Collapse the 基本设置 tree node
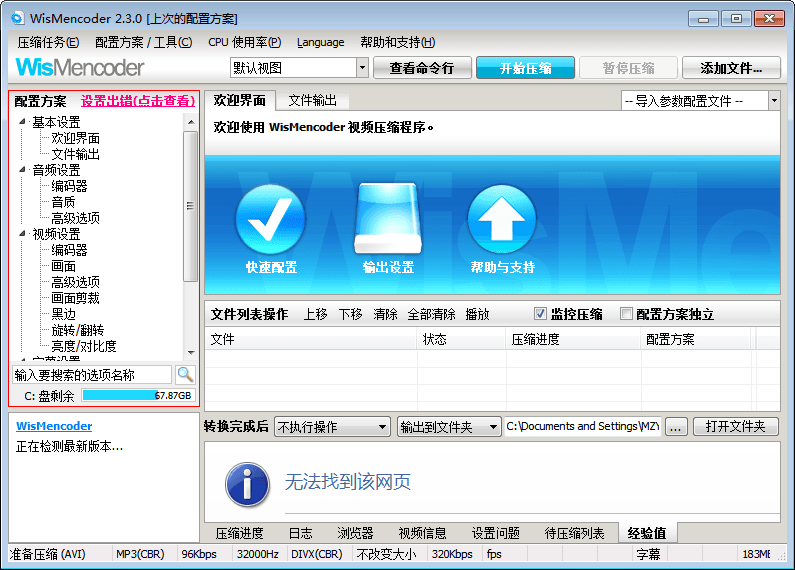The height and width of the screenshot is (570, 795). pos(22,121)
